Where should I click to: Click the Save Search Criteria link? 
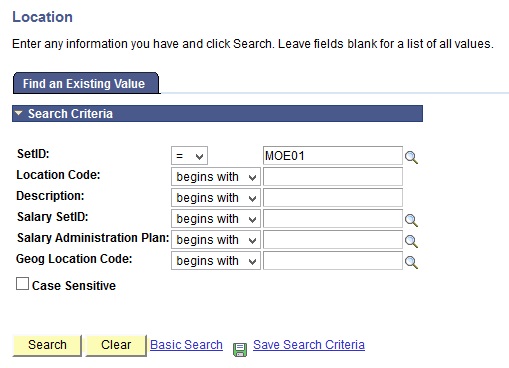[309, 345]
